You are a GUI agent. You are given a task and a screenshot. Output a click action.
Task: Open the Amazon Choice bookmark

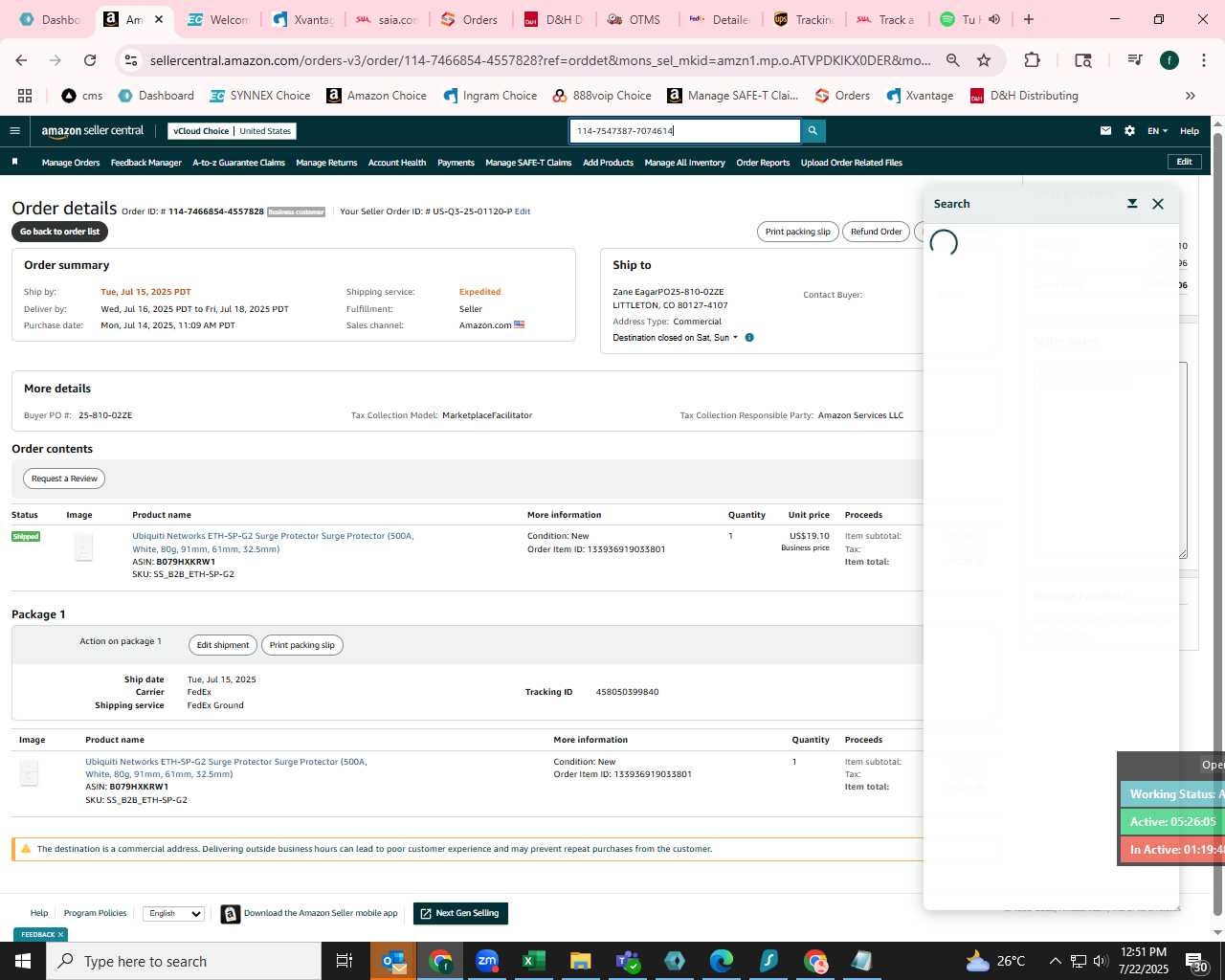coord(376,96)
